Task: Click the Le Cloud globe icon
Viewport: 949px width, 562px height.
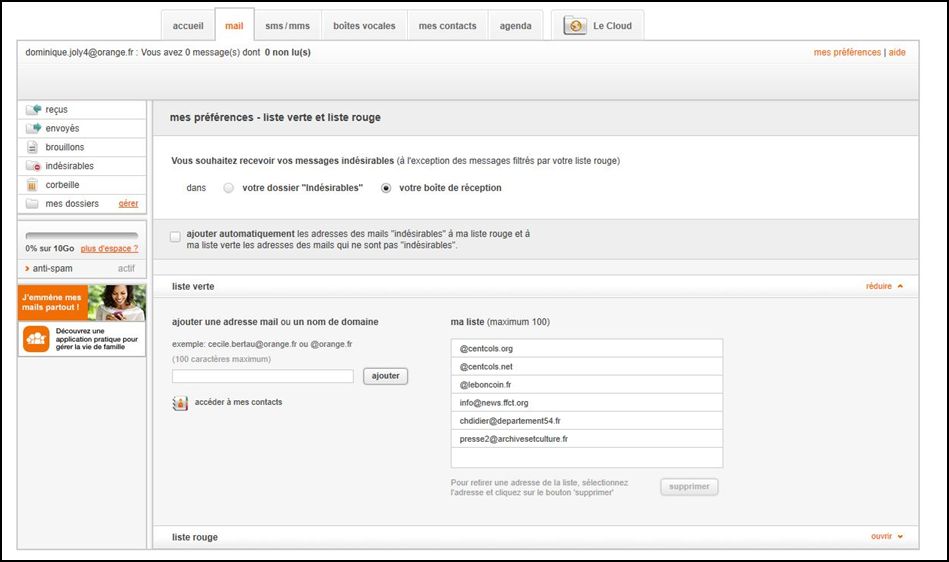Action: coord(575,26)
